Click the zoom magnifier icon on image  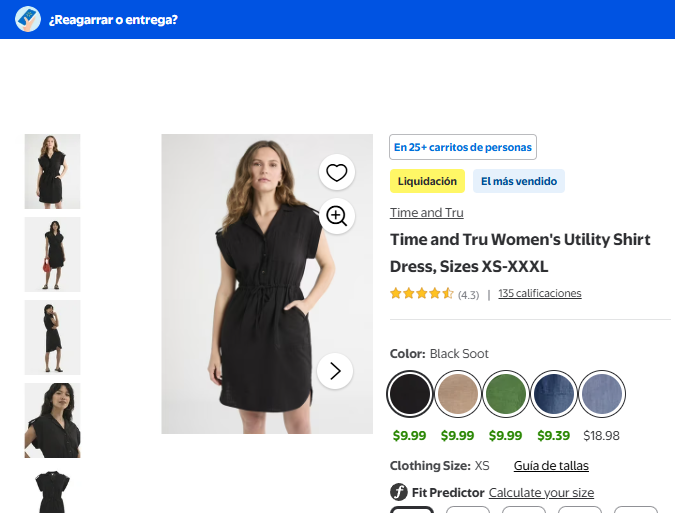pyautogui.click(x=337, y=216)
